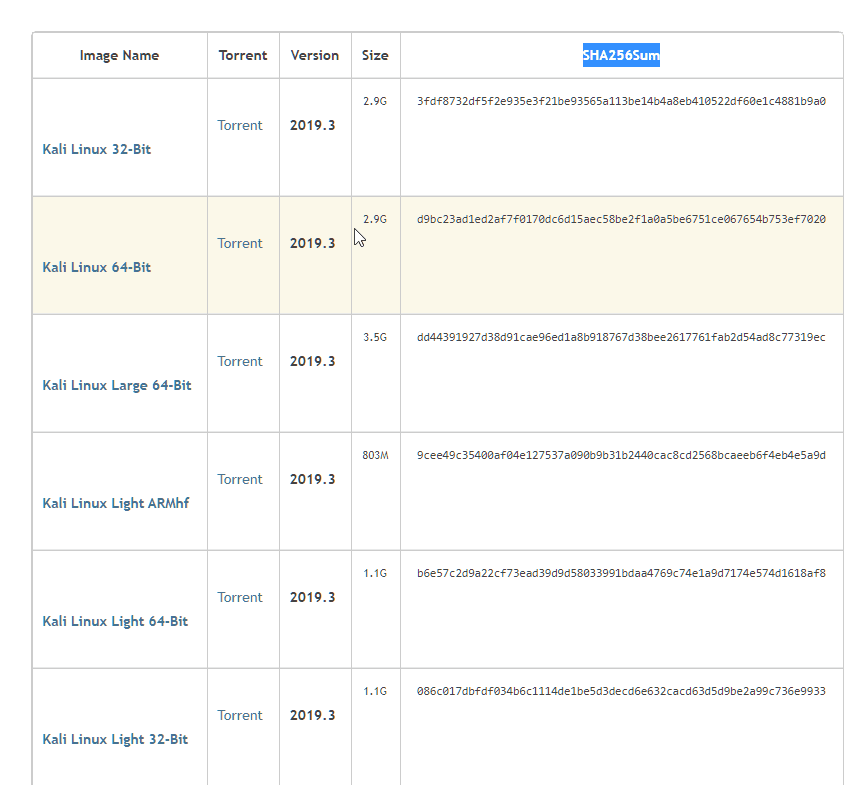859x785 pixels.
Task: Open the Kali Linux 32-Bit download link
Action: pos(97,149)
